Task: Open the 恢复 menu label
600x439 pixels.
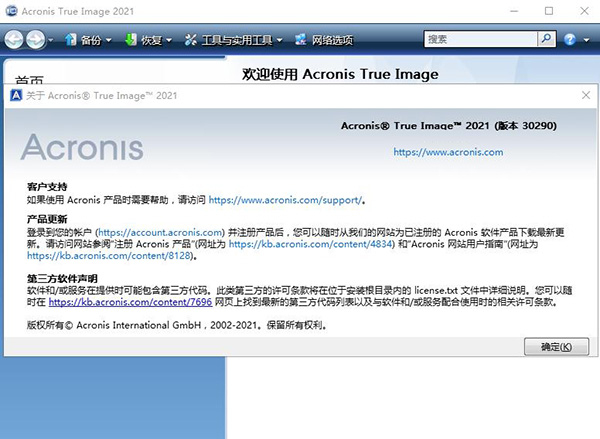Action: click(151, 40)
